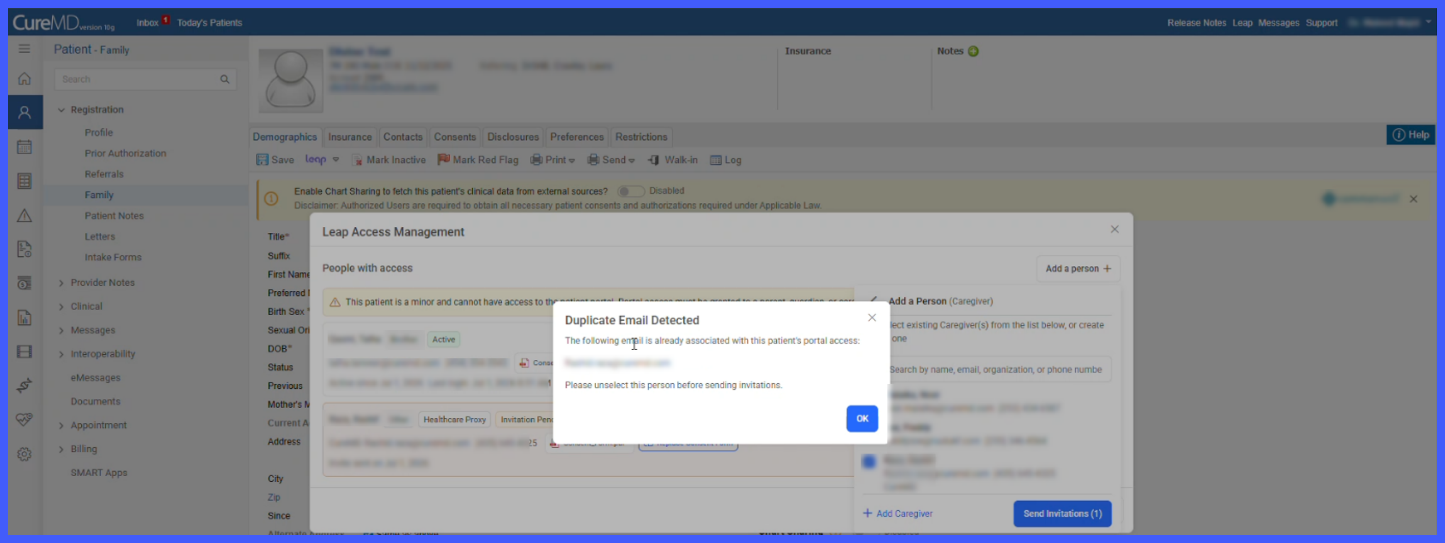Switch to the Insurance tab
The width and height of the screenshot is (1445, 543).
pos(350,137)
